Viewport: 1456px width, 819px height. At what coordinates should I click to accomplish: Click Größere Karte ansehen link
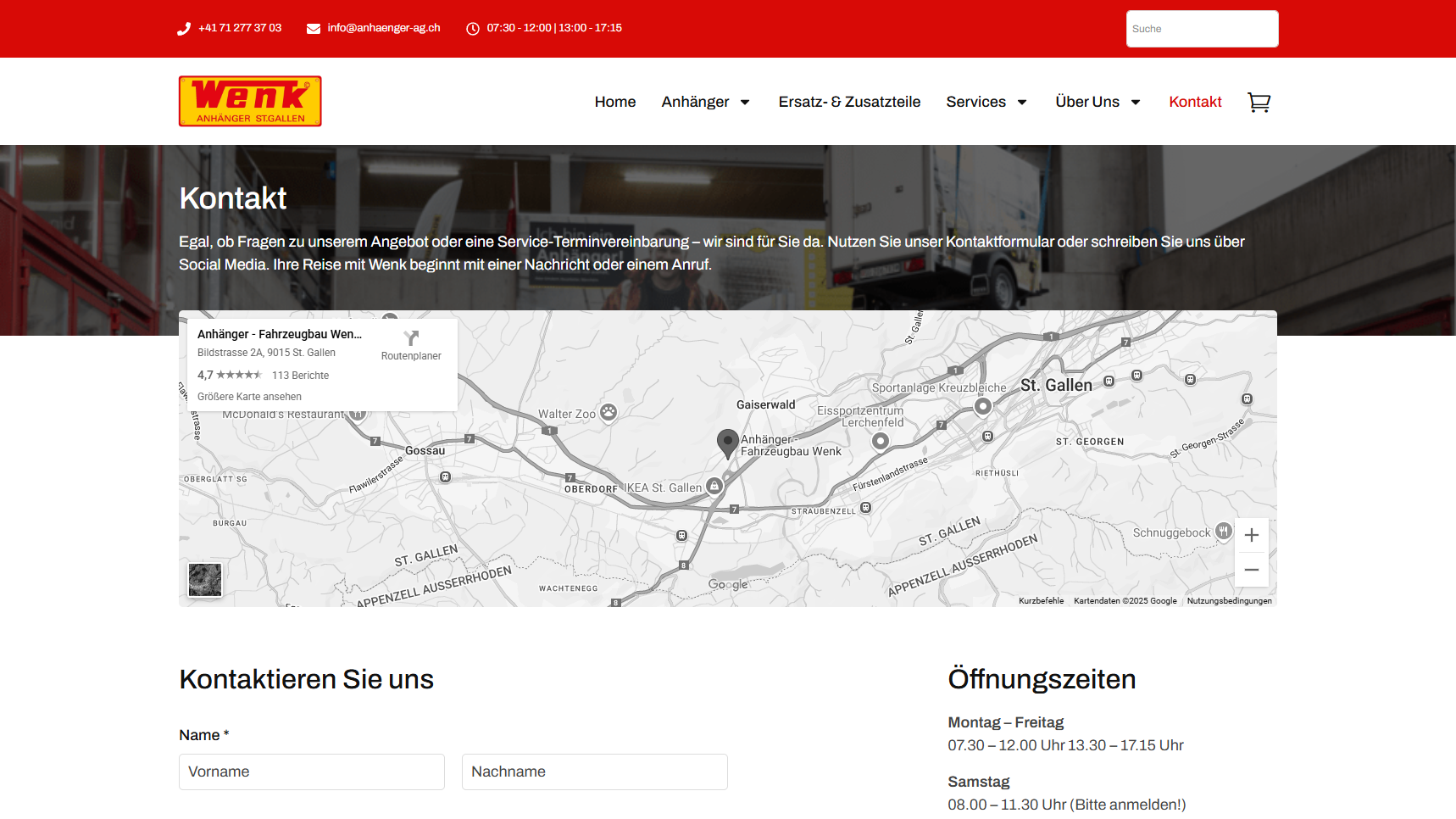pos(249,397)
